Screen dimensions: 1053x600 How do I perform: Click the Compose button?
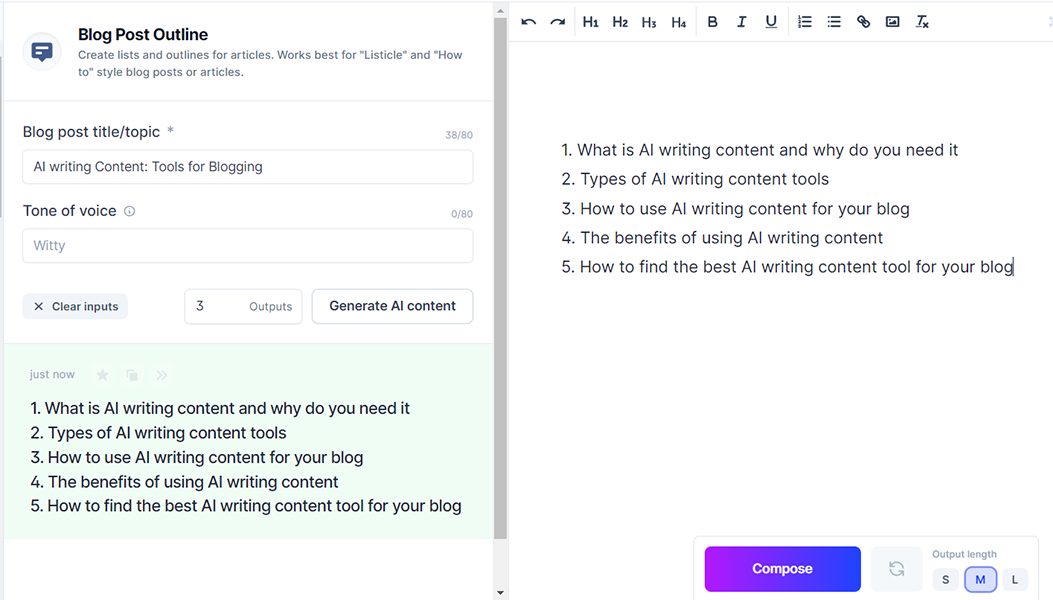point(782,569)
